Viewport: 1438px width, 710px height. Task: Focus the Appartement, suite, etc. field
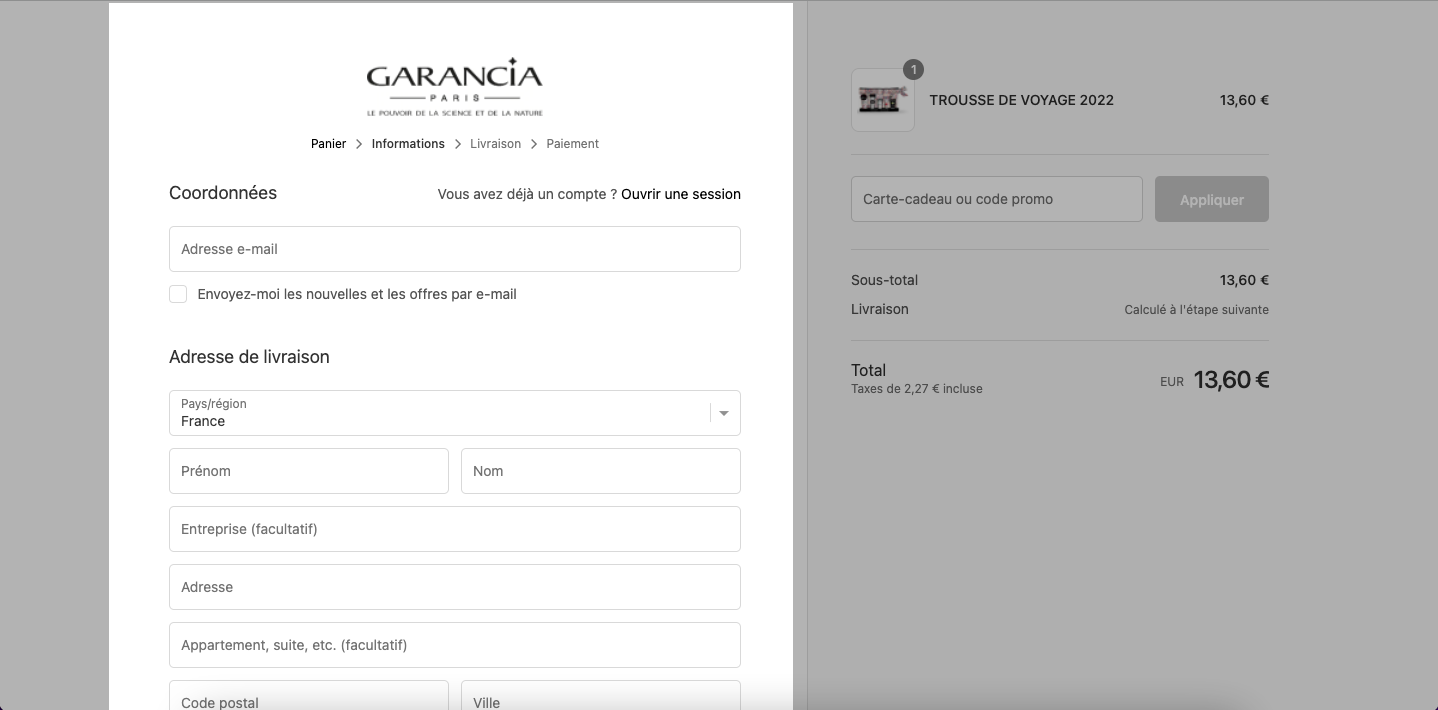[455, 645]
